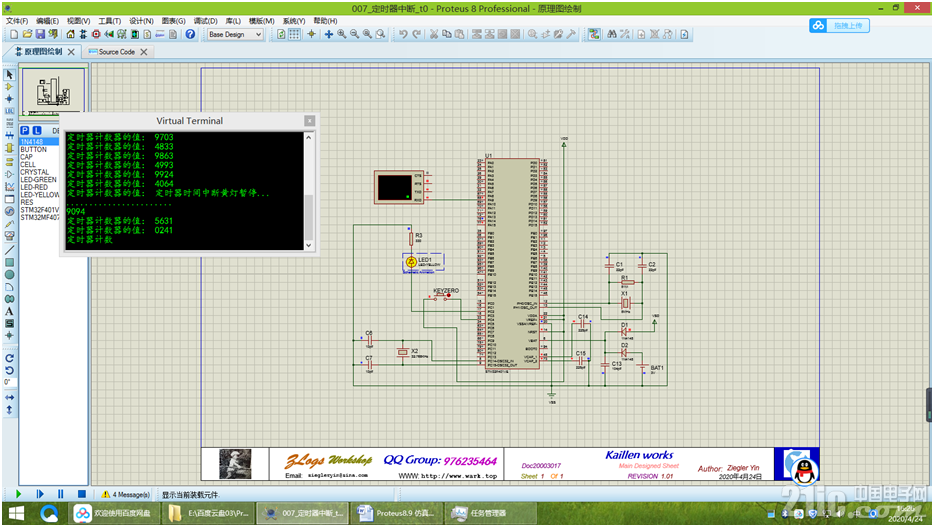Screen dimensions: 935x527
Task: Pause the running simulation
Action: [60, 494]
